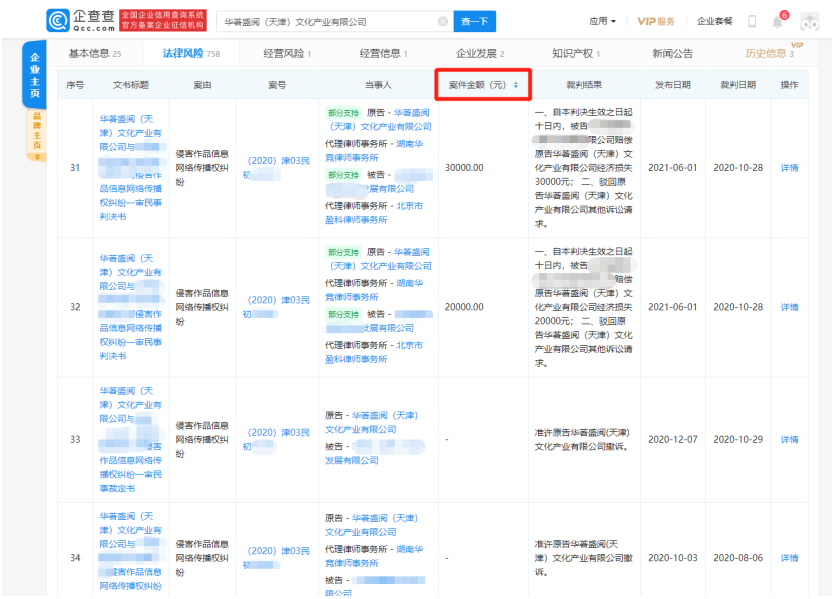Click 当事人 column header
This screenshot has height=599, width=835.
click(378, 85)
